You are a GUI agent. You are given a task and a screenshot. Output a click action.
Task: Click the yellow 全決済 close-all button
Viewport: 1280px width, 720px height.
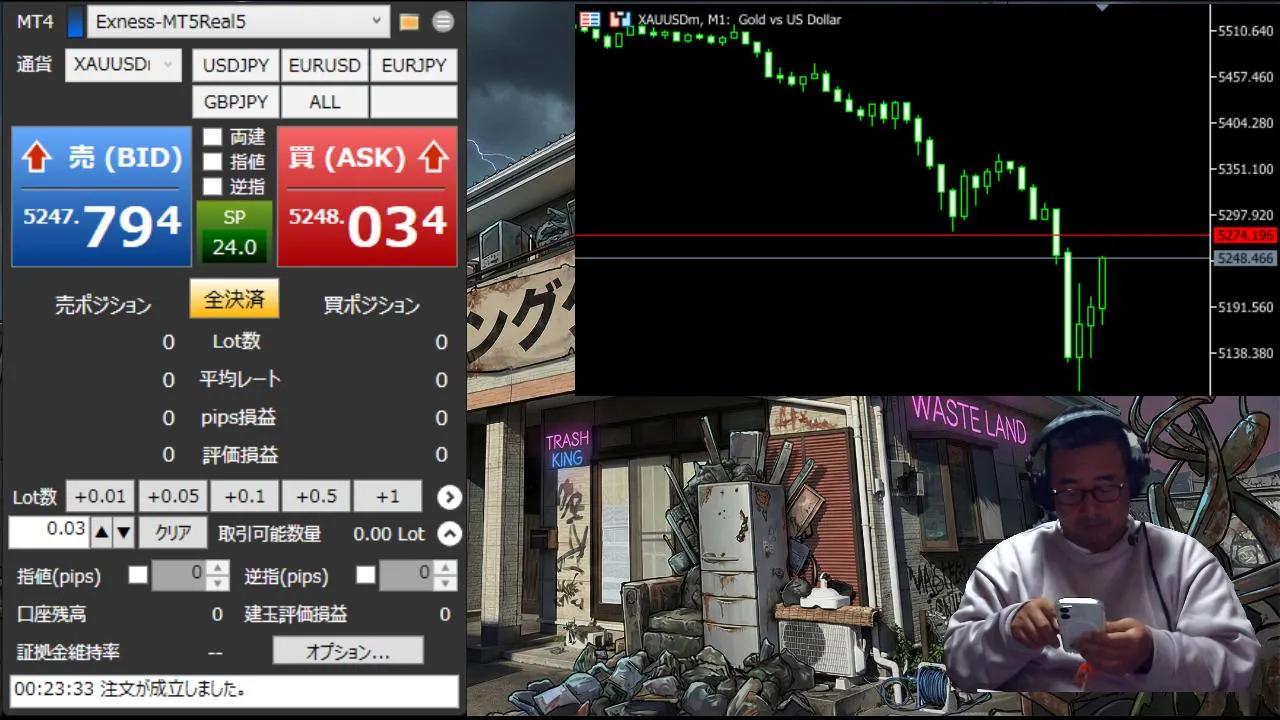(234, 299)
